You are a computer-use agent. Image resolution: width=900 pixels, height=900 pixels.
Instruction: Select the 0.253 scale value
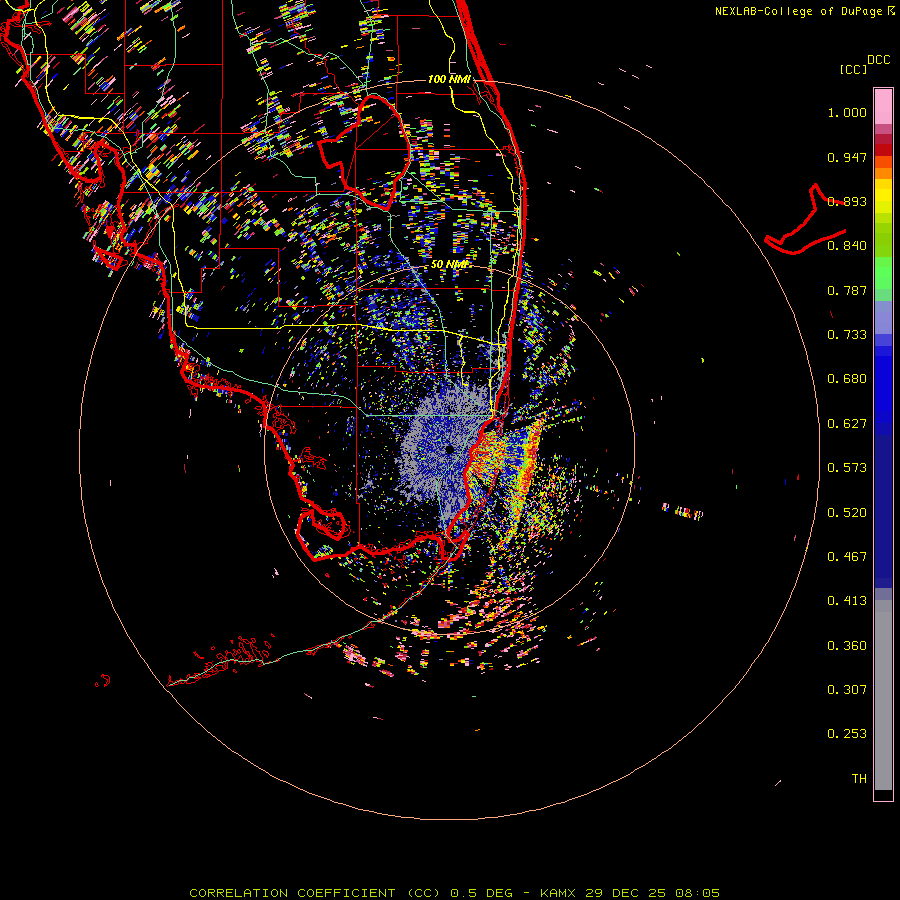pos(847,734)
